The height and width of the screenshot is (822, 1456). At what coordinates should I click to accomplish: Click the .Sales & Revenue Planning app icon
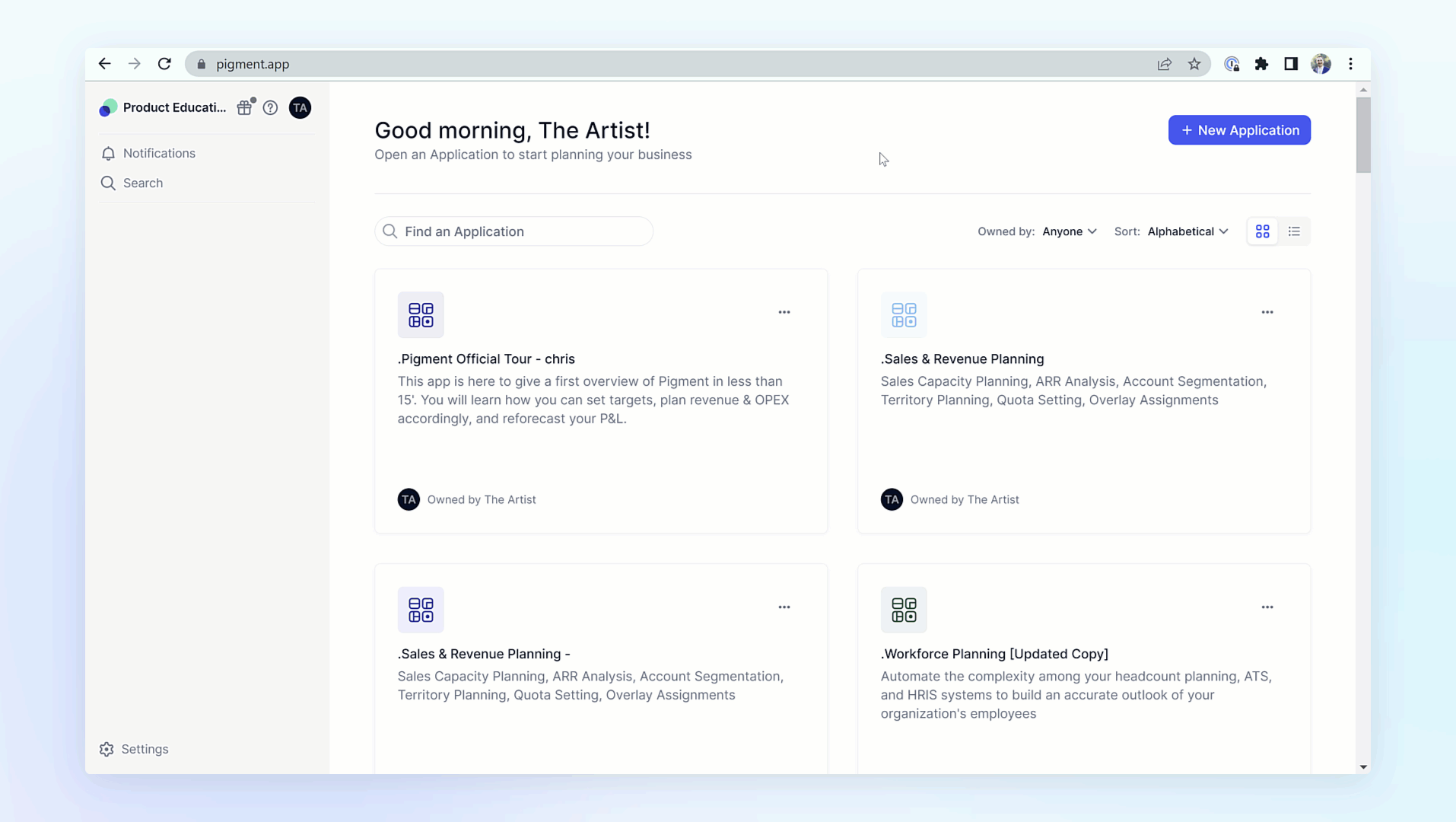click(x=904, y=315)
